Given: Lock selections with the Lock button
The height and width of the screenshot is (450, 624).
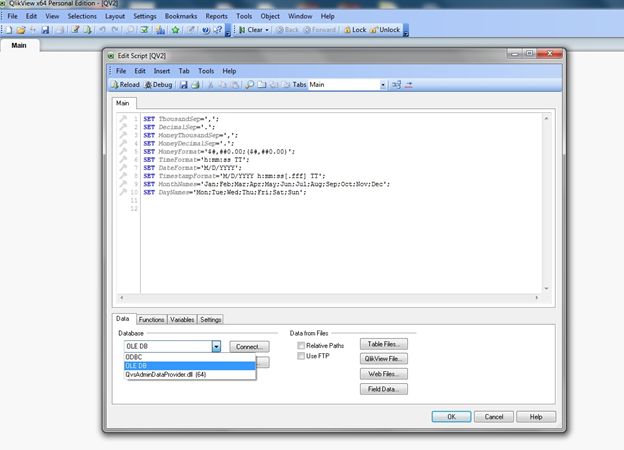Looking at the screenshot, I should click(355, 30).
